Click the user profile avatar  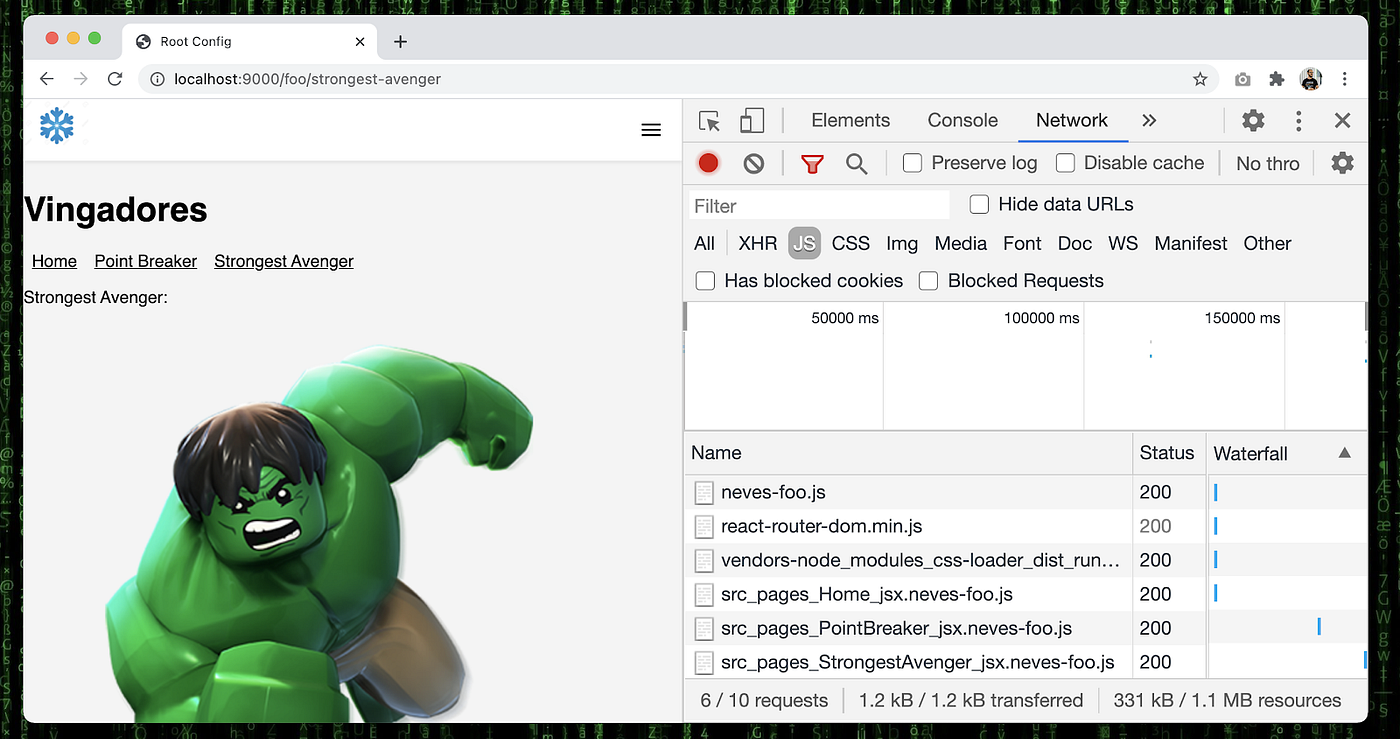point(1311,79)
